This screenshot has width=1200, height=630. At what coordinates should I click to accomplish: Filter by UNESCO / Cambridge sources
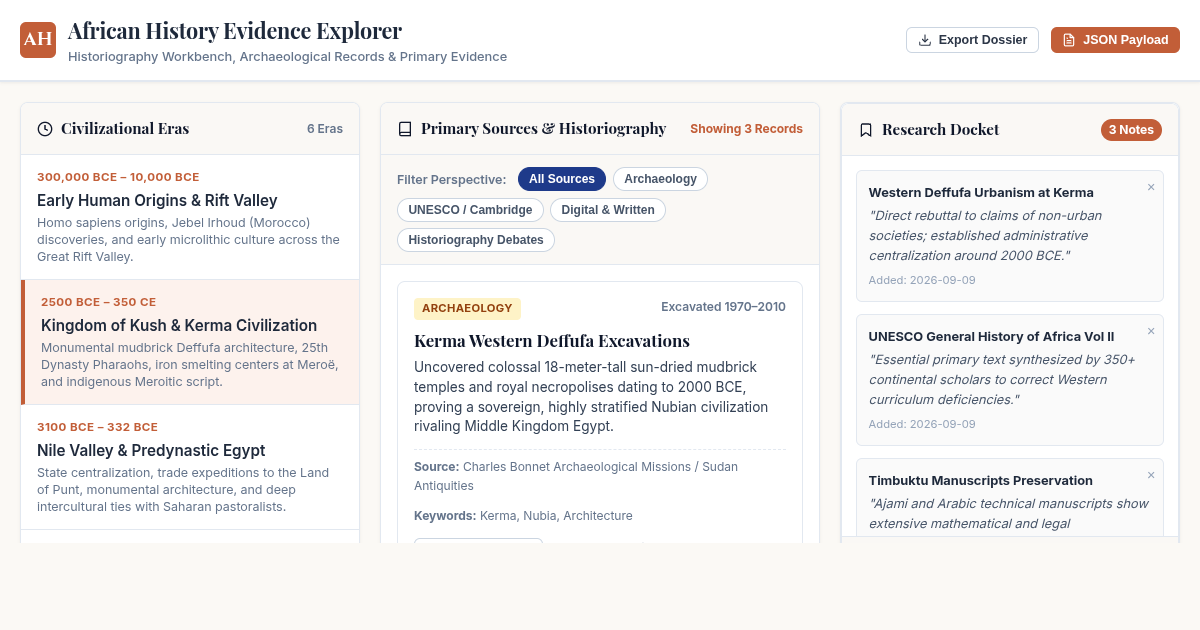pos(470,210)
